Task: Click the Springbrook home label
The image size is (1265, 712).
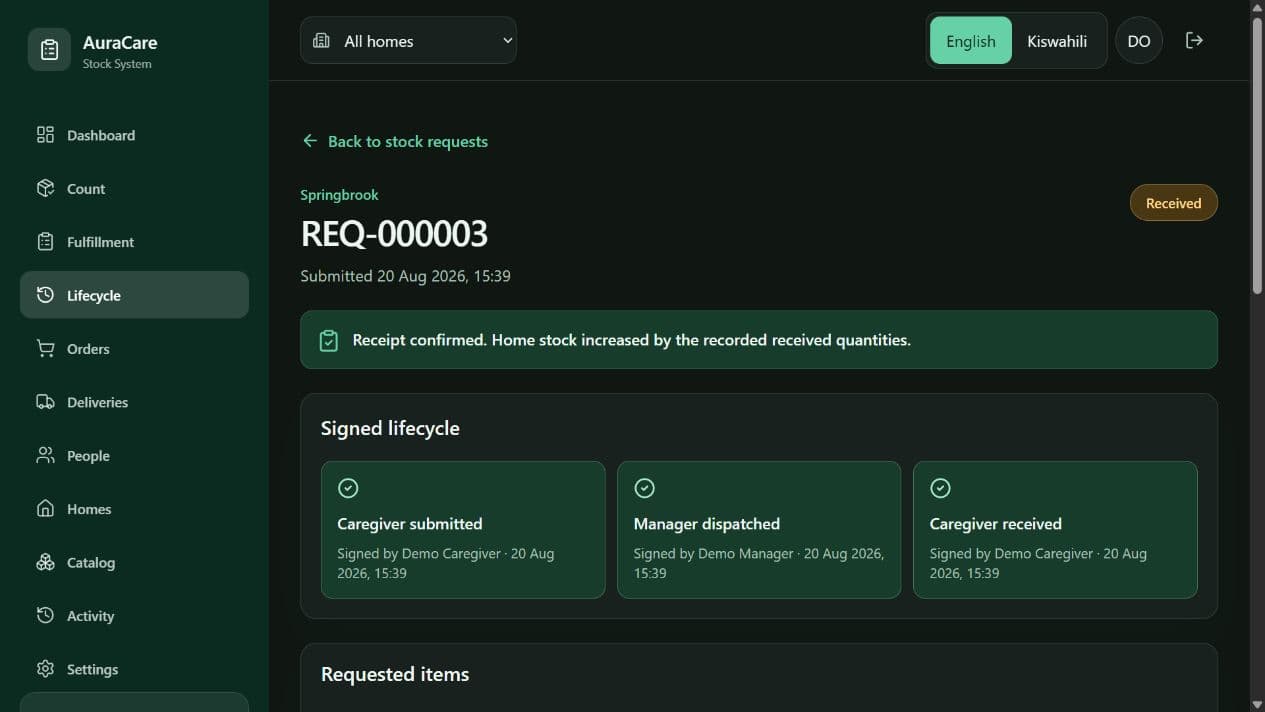Action: tap(339, 195)
